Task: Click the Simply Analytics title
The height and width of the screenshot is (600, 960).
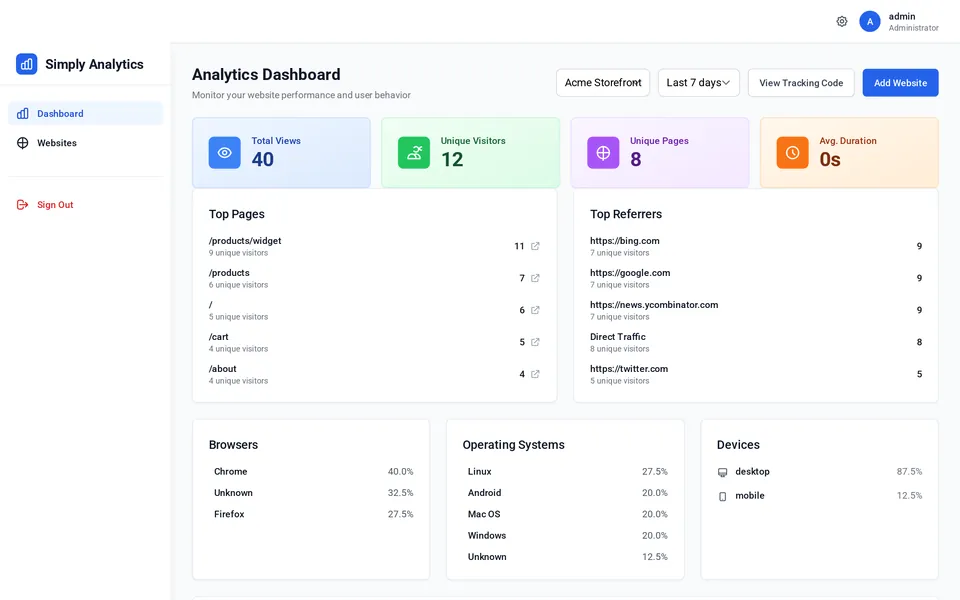Action: 94,64
